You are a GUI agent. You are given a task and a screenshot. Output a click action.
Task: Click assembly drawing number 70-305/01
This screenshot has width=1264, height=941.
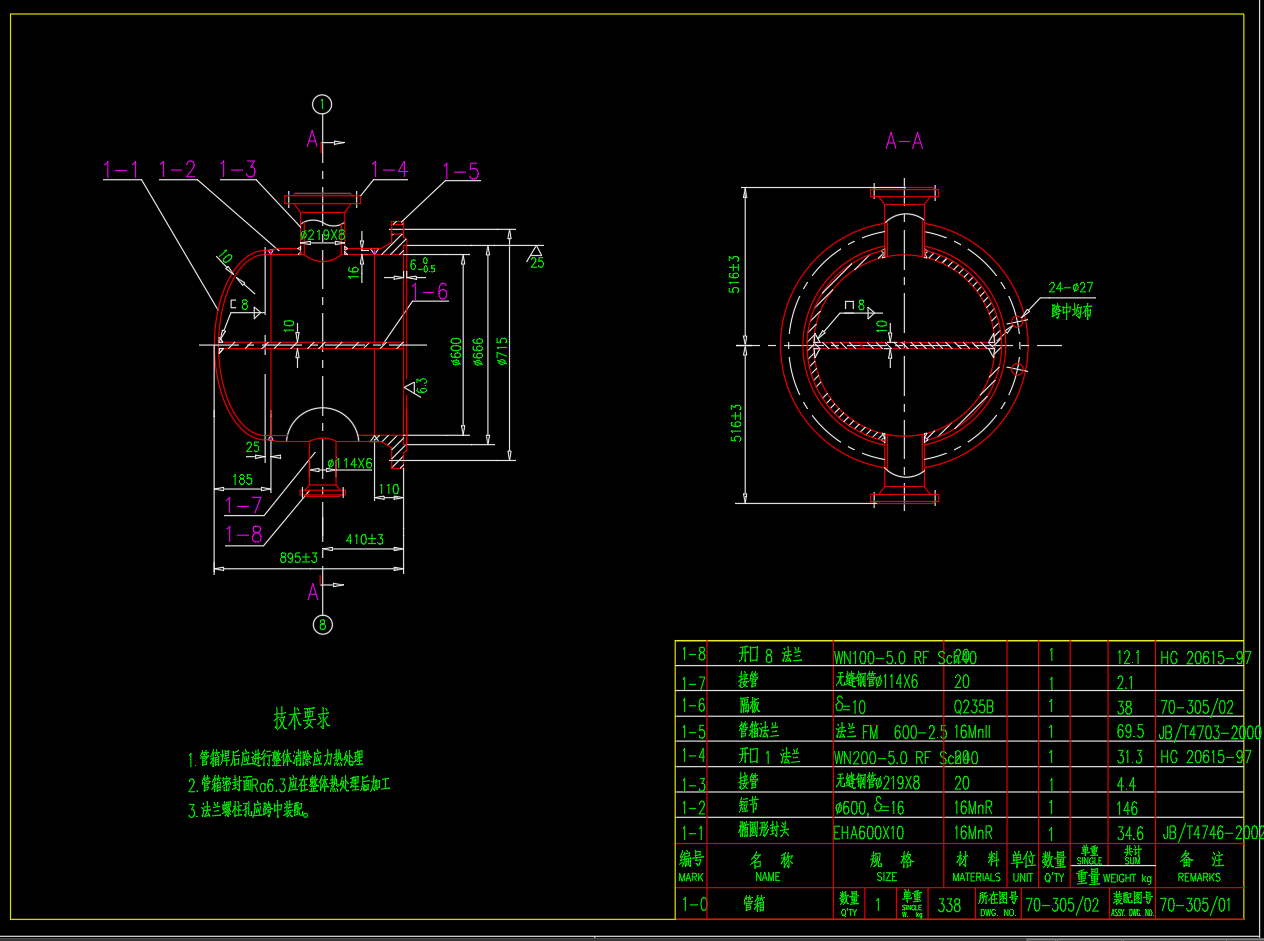pyautogui.click(x=1195, y=905)
